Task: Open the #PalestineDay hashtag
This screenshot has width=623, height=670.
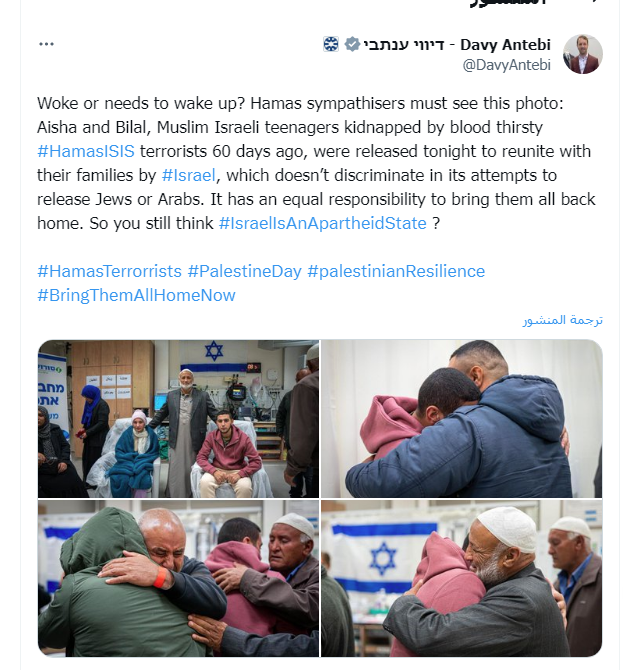Action: 244,271
